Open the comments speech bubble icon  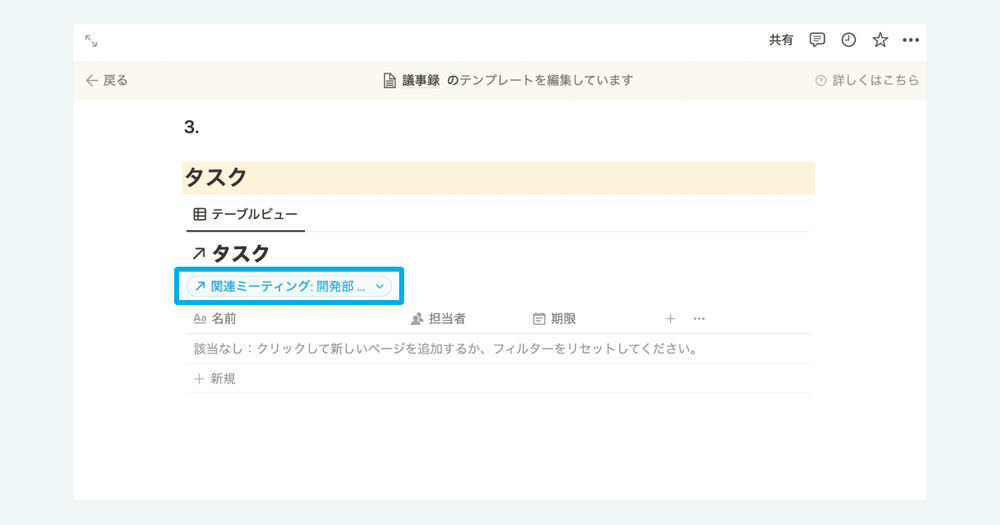[817, 40]
